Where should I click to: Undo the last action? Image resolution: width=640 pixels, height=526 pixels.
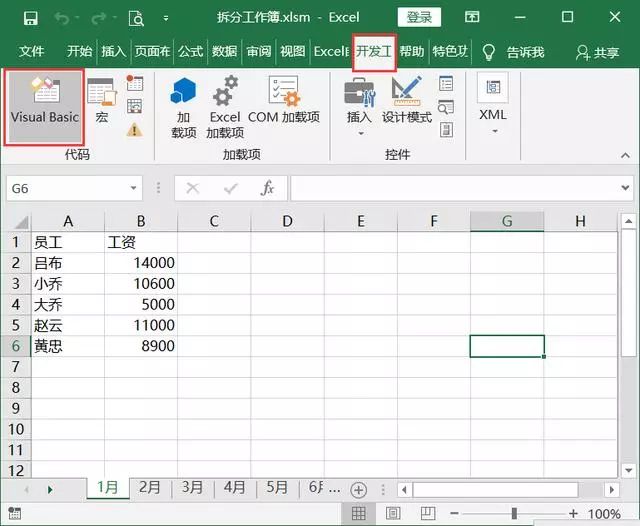(62, 18)
